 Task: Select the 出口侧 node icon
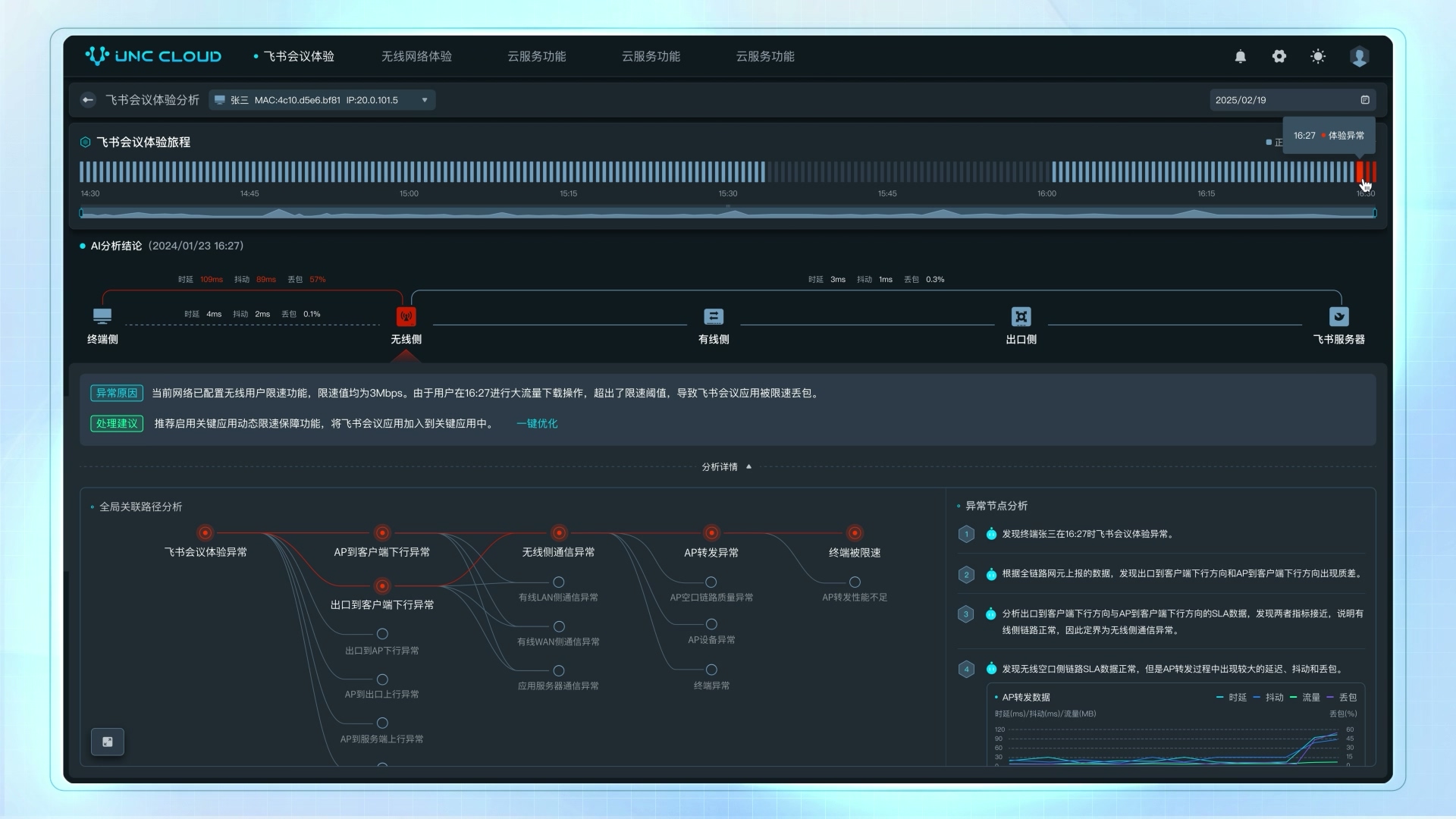click(x=1021, y=316)
